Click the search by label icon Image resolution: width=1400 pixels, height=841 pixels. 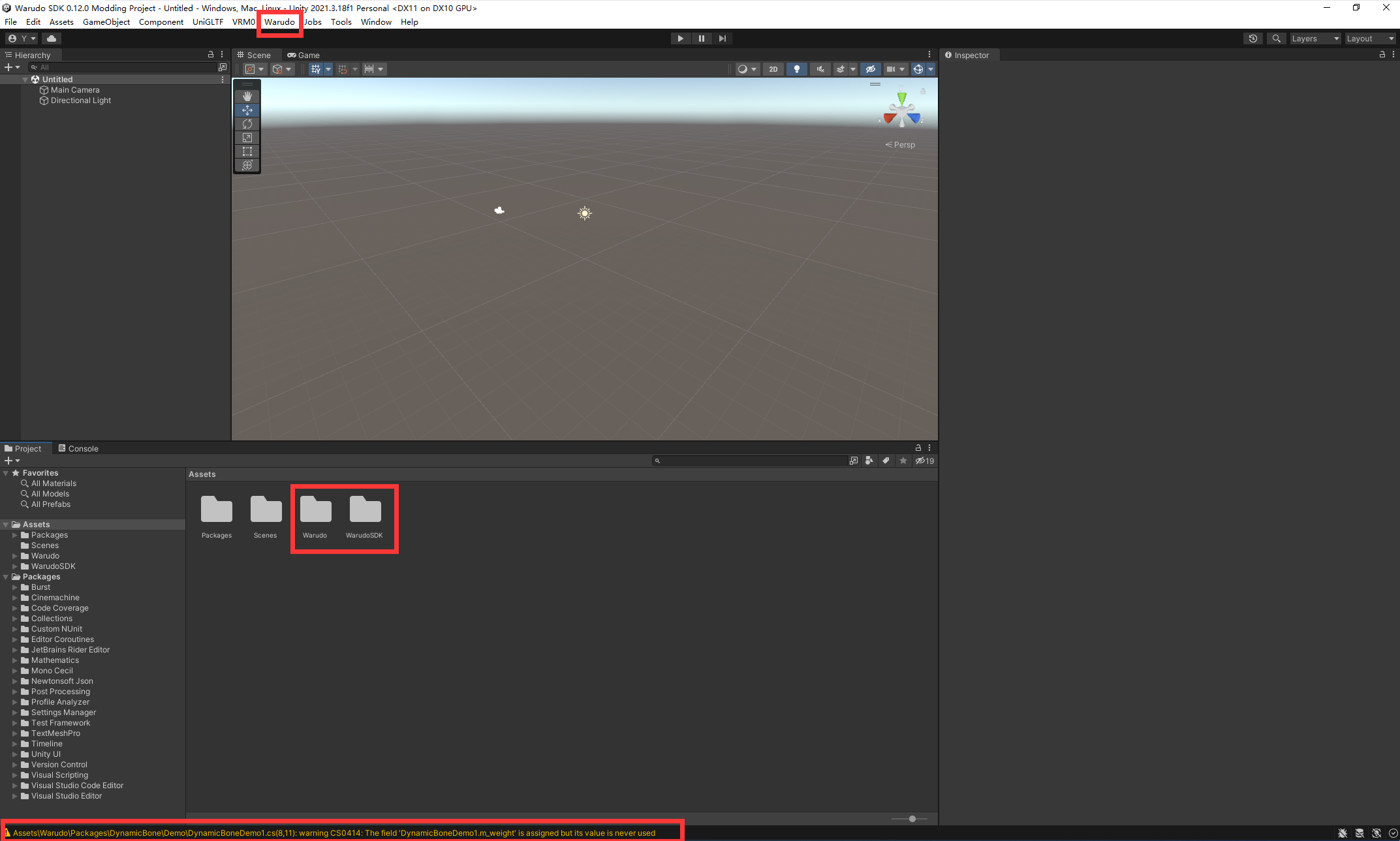886,461
